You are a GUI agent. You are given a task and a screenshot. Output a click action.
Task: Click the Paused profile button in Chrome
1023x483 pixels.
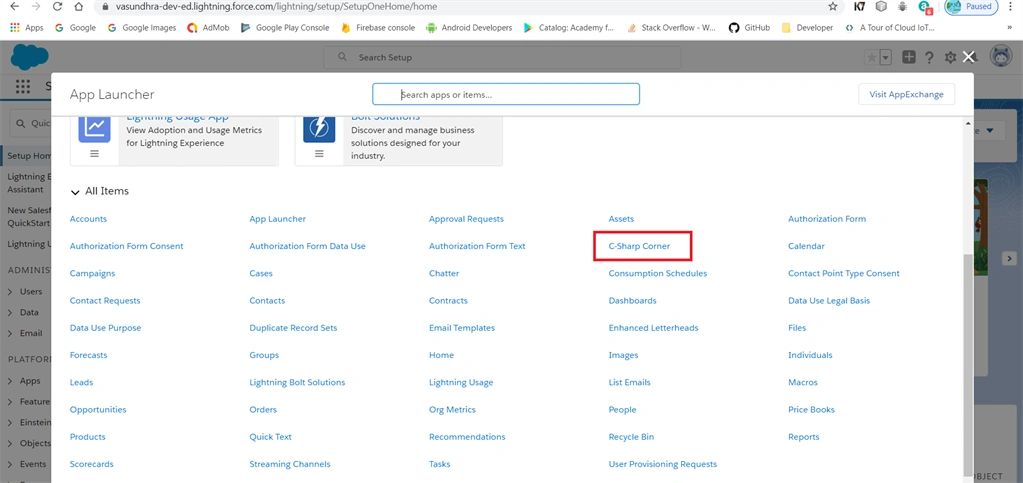(971, 7)
